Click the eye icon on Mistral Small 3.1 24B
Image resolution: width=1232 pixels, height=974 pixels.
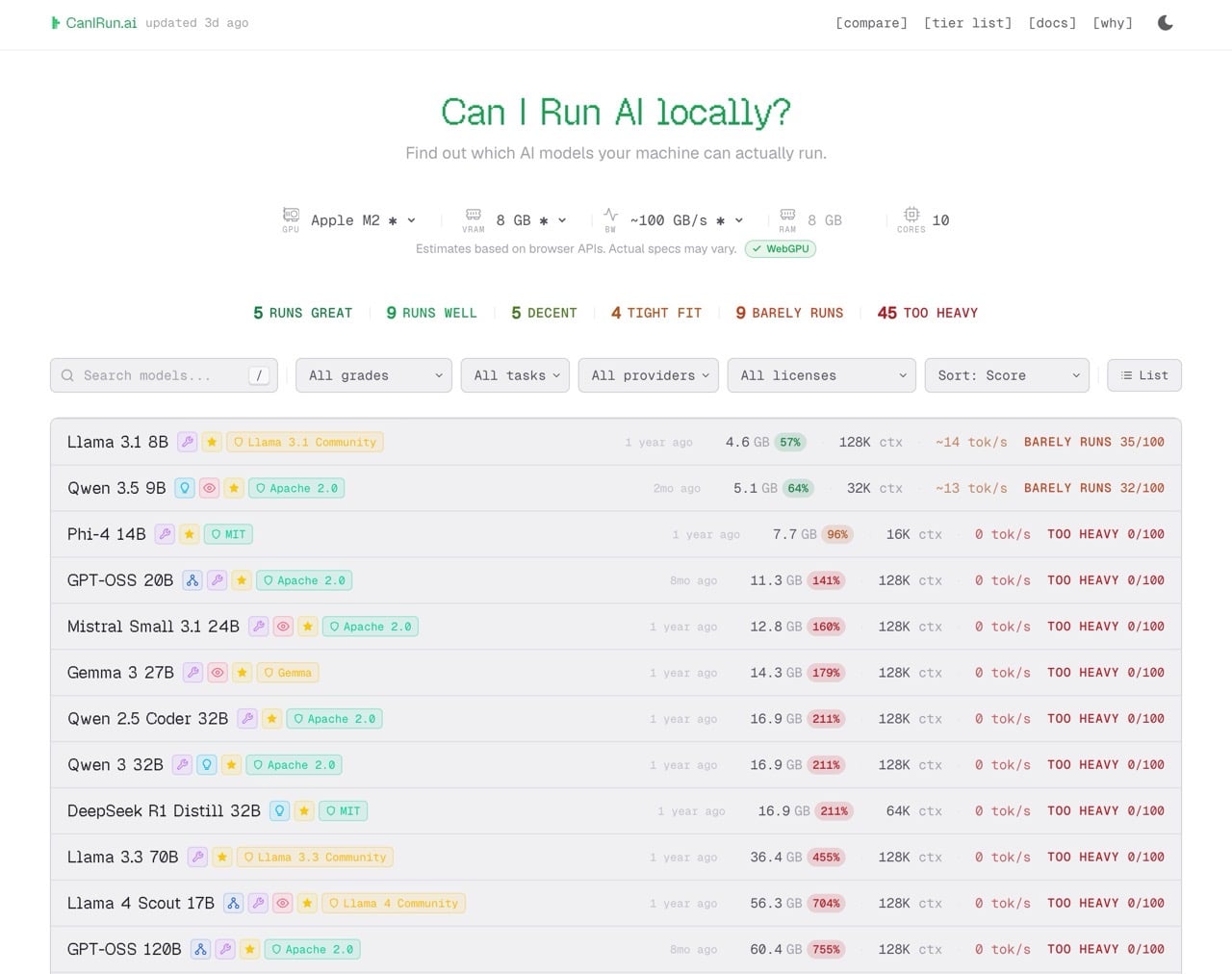(x=283, y=627)
